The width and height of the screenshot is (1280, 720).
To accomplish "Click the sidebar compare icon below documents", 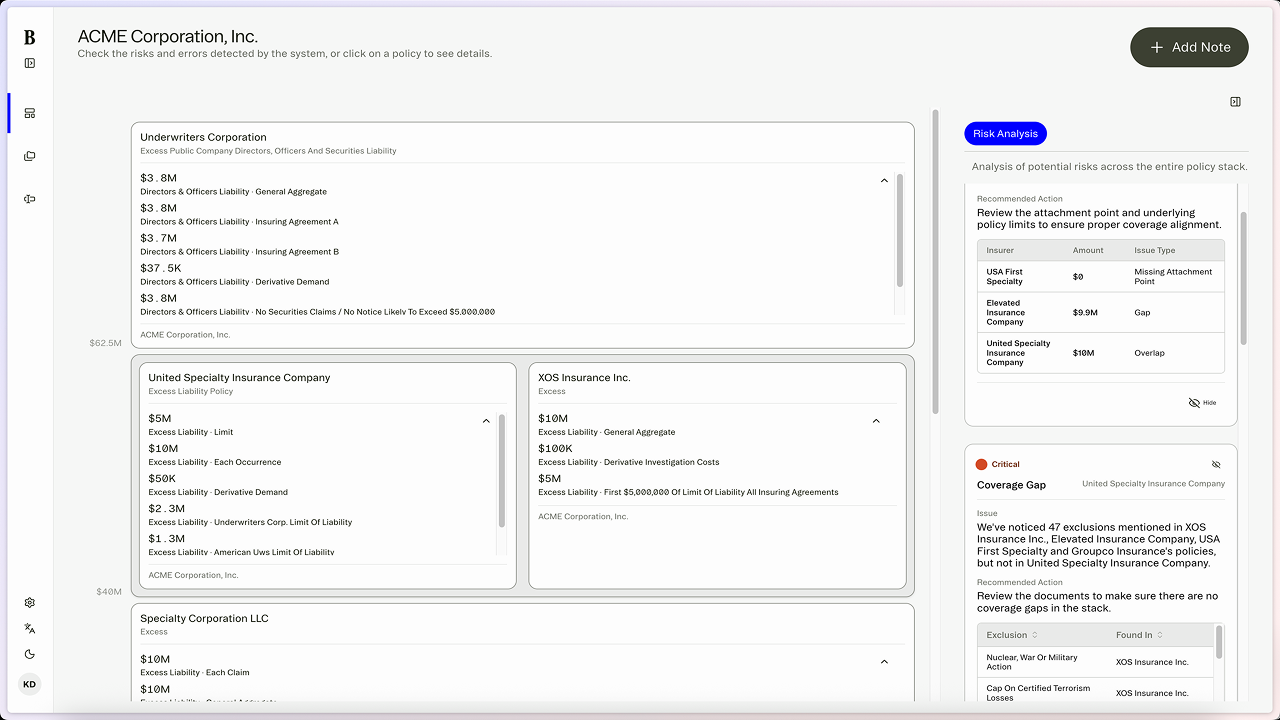I will (x=30, y=199).
